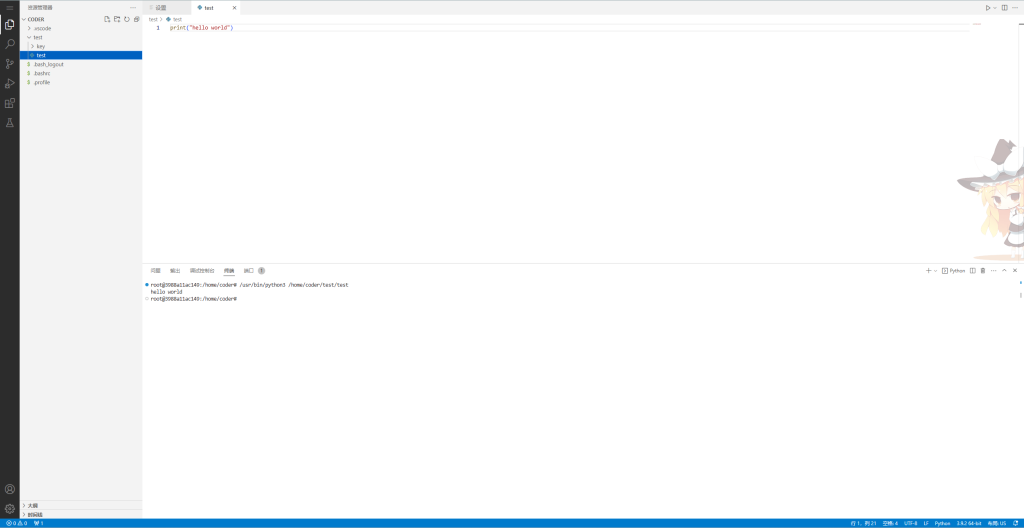Open the Source Control view
Viewport: 1024px width, 528px height.
10,64
